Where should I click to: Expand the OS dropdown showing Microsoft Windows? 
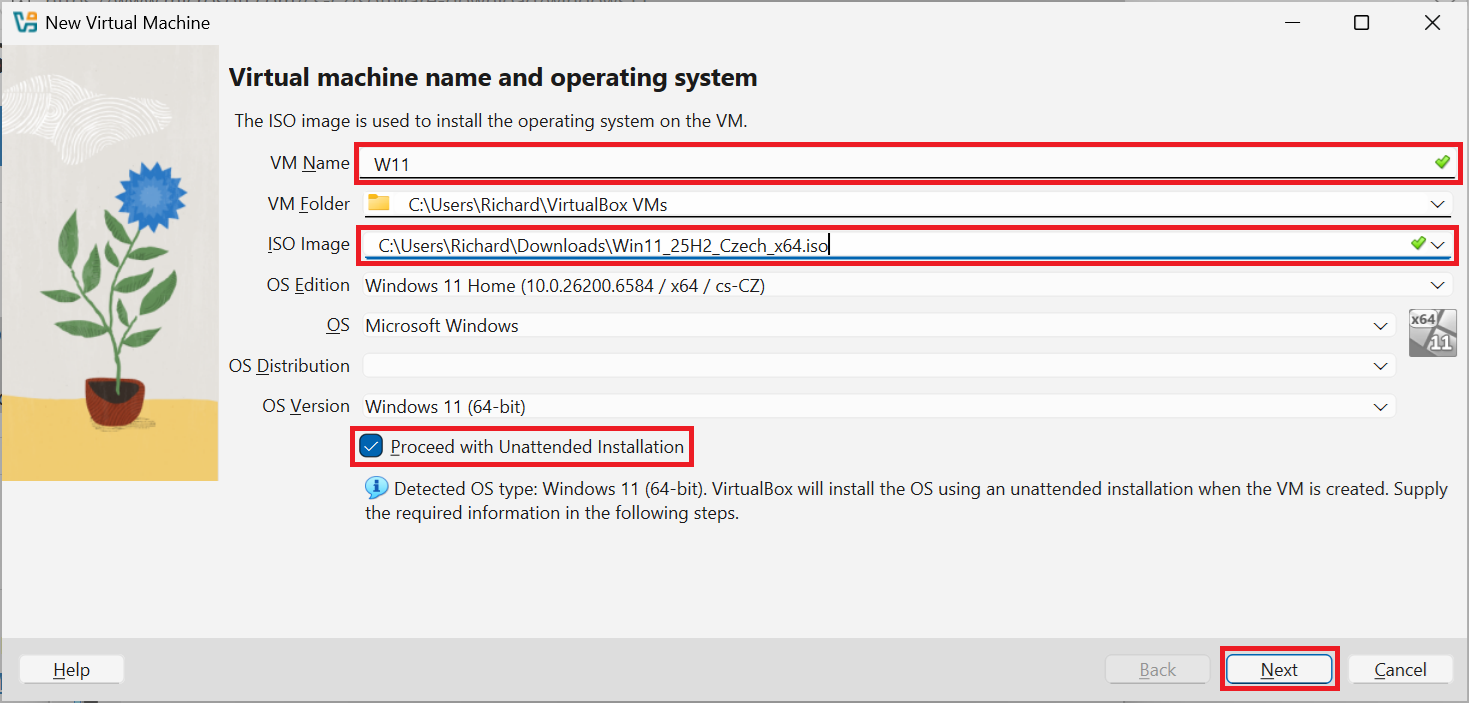(1380, 325)
